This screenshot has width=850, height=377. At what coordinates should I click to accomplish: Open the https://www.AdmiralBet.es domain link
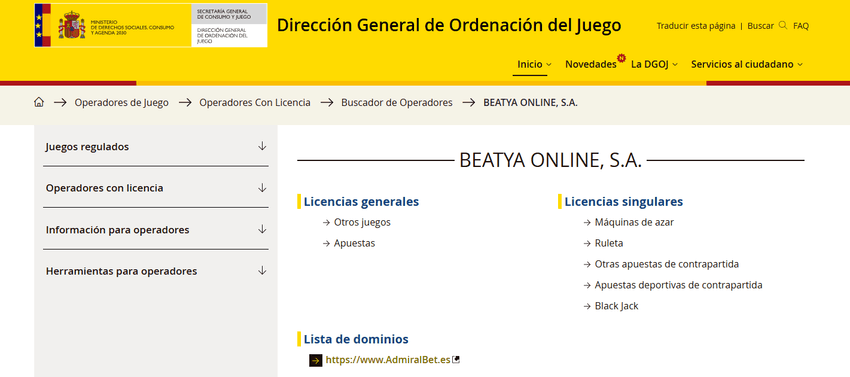388,360
